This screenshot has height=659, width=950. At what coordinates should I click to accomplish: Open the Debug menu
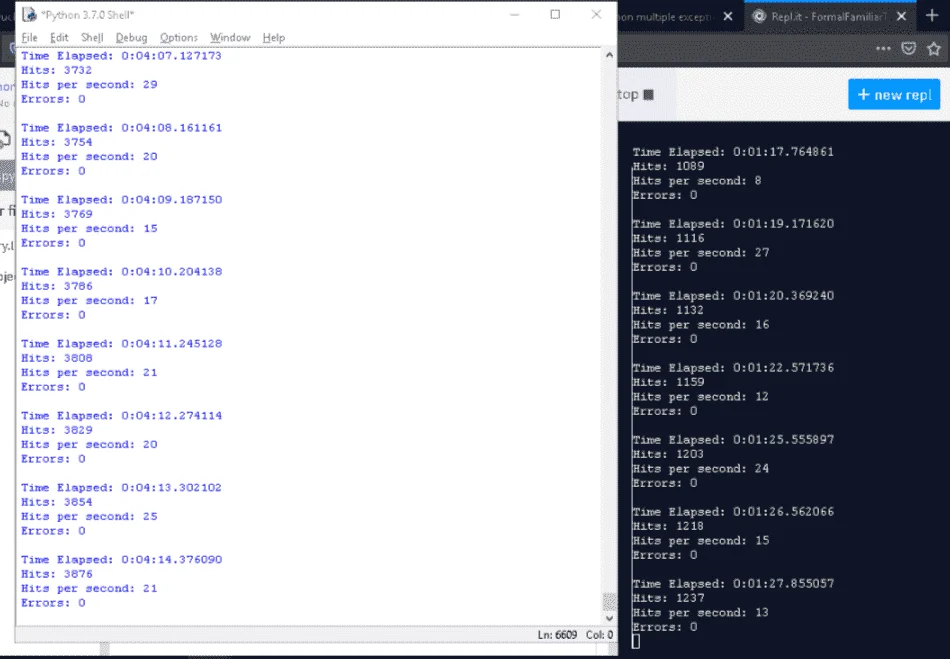click(131, 38)
